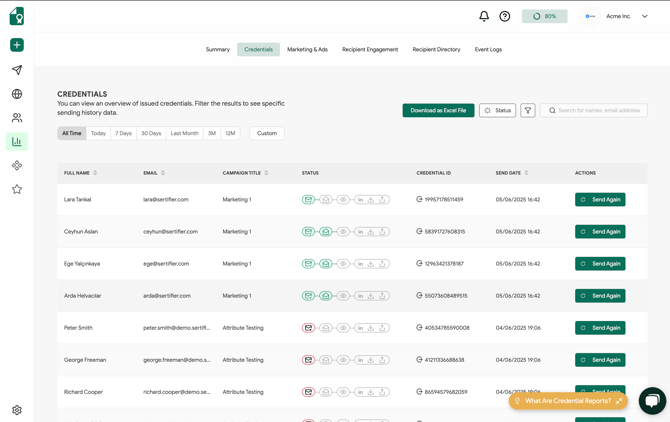
Task: Select the Last Month date range filter
Action: [184, 133]
